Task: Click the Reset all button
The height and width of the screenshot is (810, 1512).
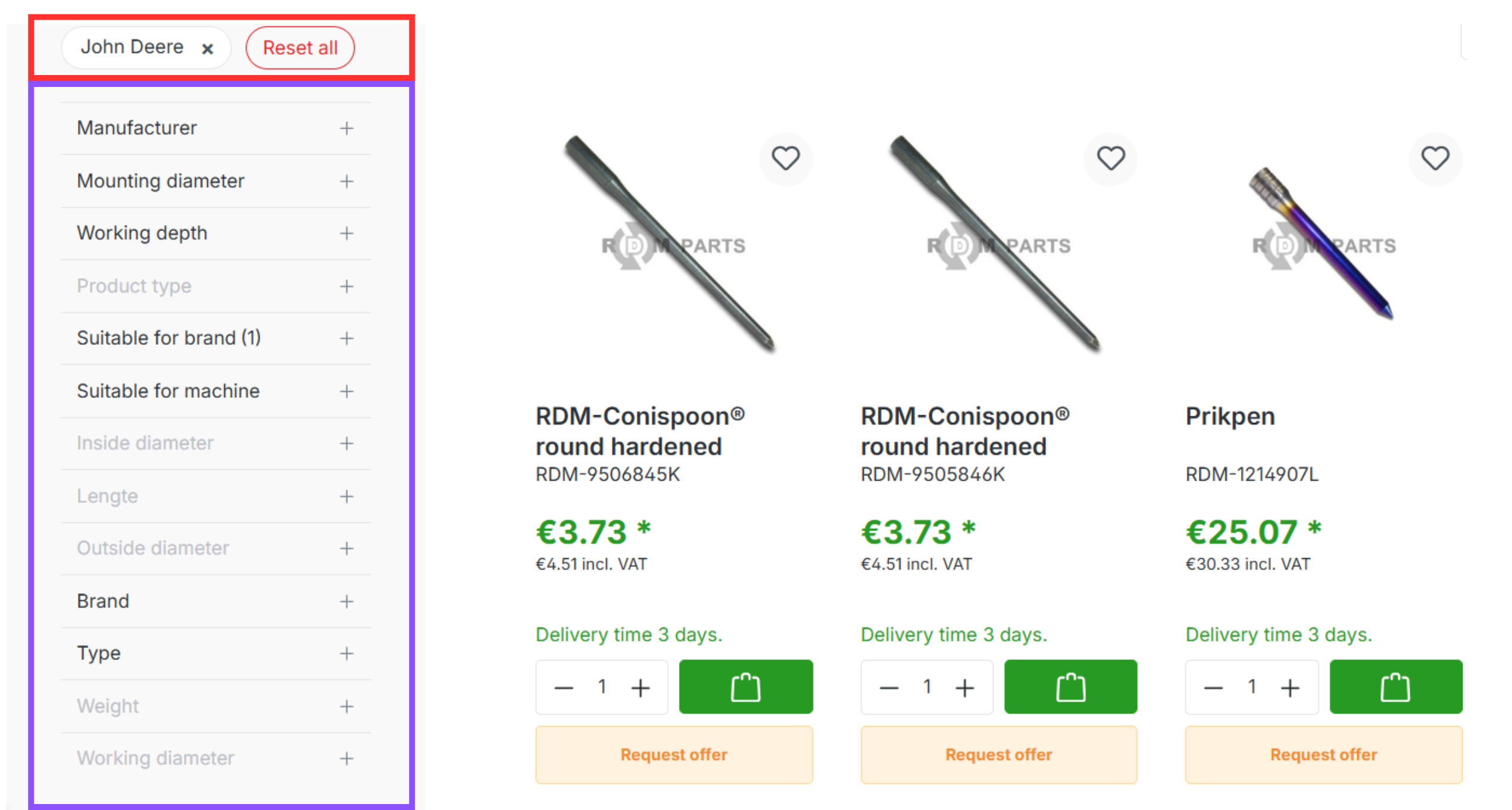Action: tap(300, 48)
